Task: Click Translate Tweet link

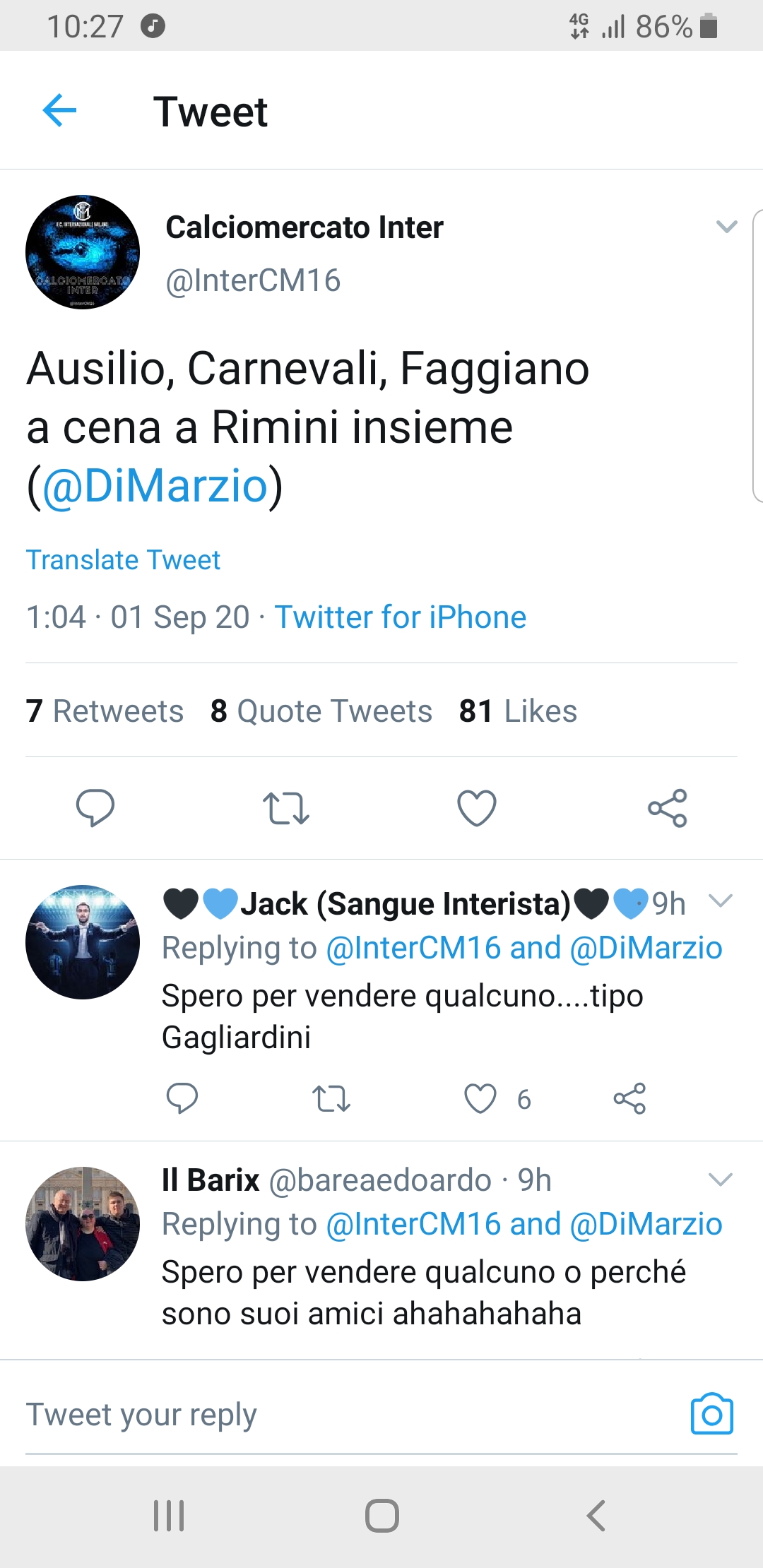Action: pos(124,560)
